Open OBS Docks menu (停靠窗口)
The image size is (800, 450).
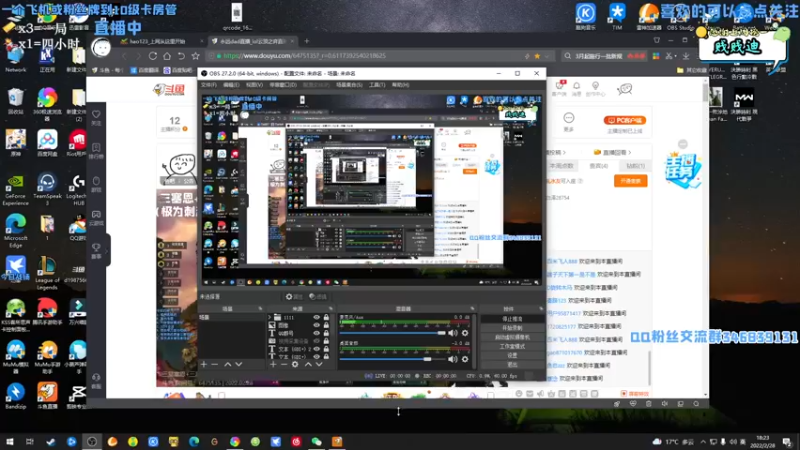click(283, 85)
